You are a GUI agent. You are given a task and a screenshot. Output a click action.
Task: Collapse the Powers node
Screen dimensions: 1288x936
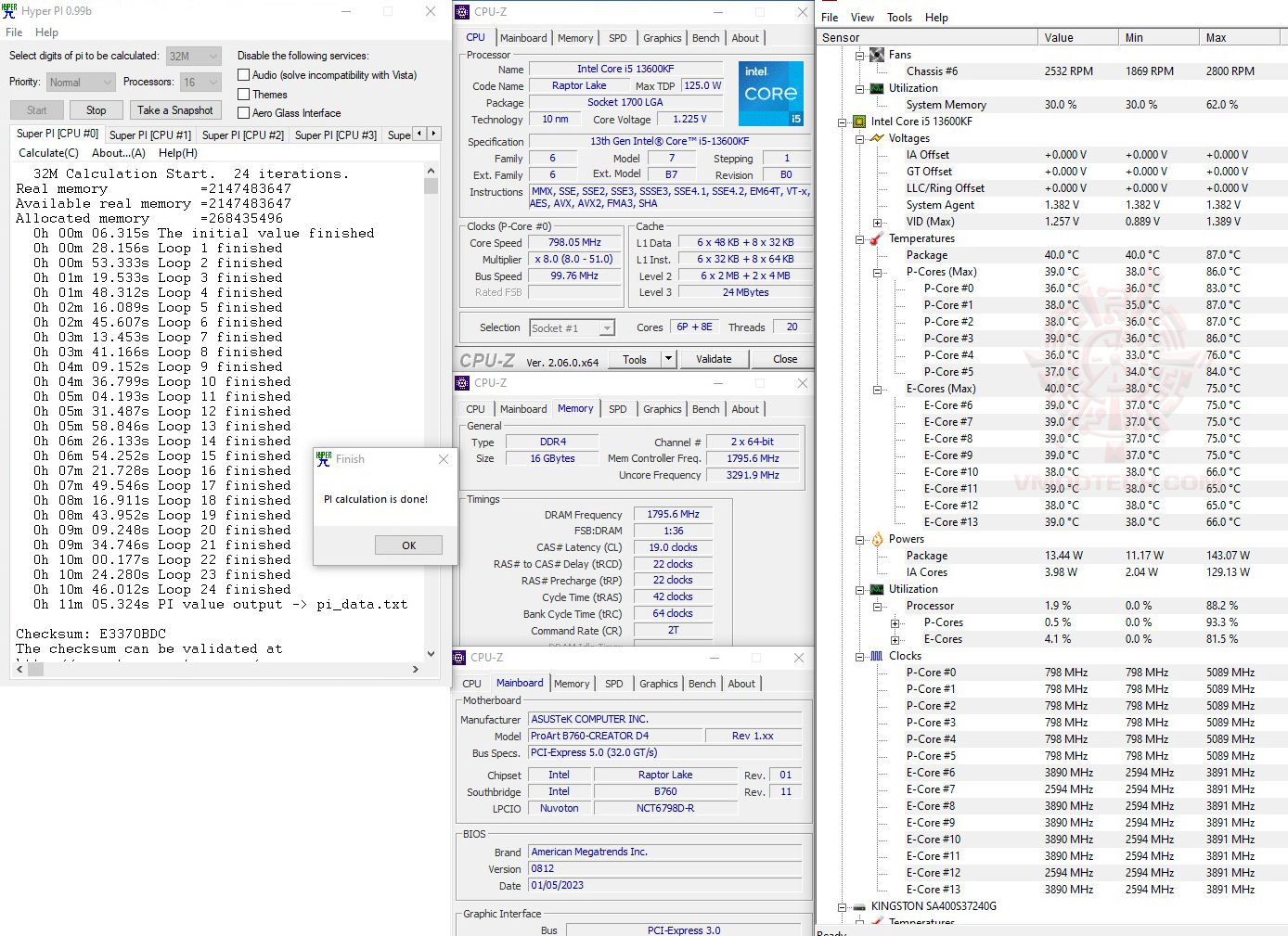(859, 539)
